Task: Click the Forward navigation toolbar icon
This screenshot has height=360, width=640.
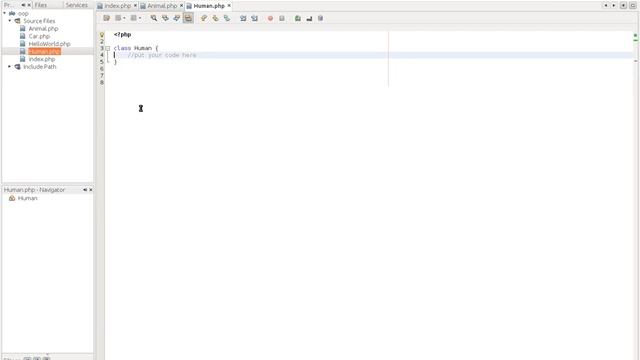Action: [x=133, y=18]
